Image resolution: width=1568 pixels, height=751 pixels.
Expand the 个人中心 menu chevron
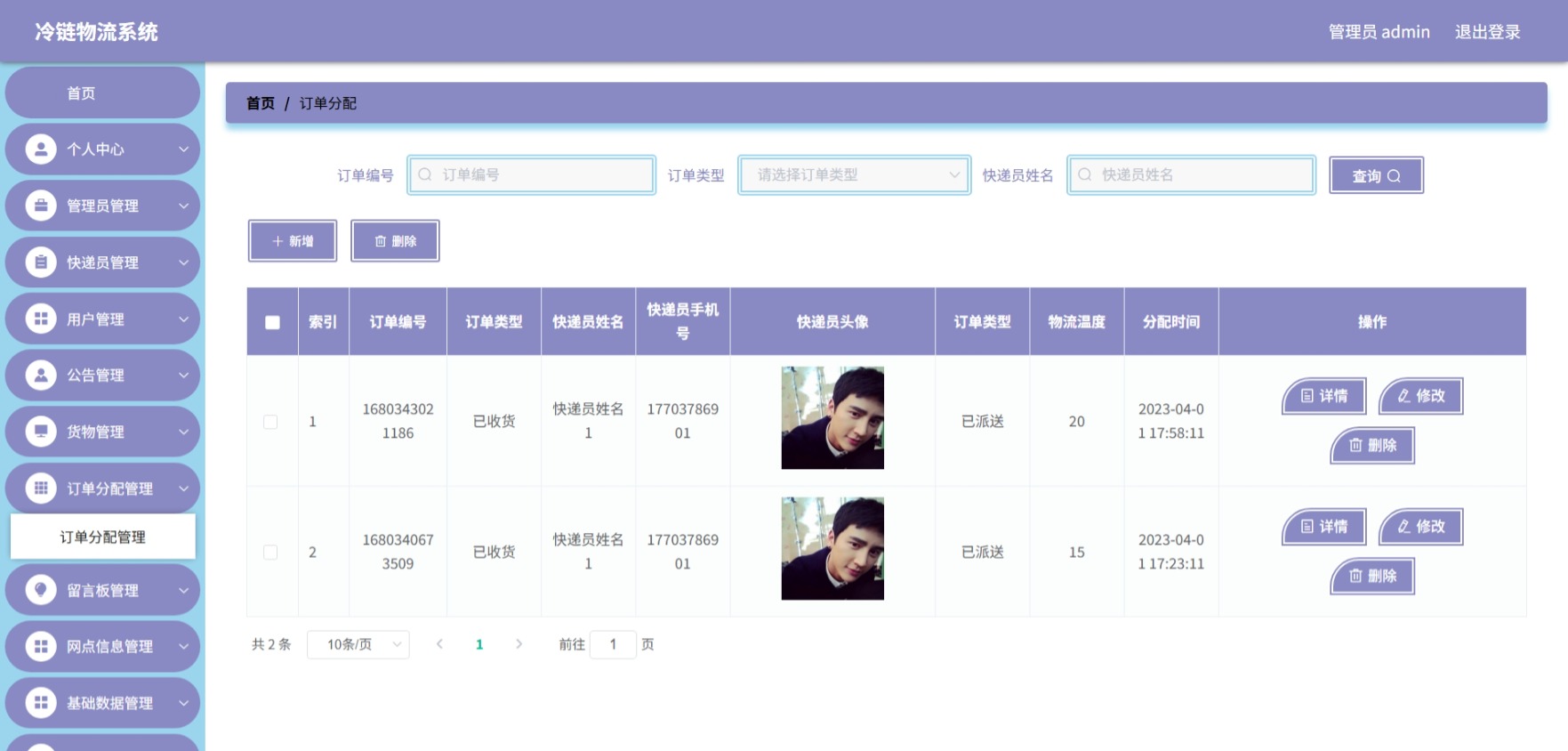[x=184, y=149]
